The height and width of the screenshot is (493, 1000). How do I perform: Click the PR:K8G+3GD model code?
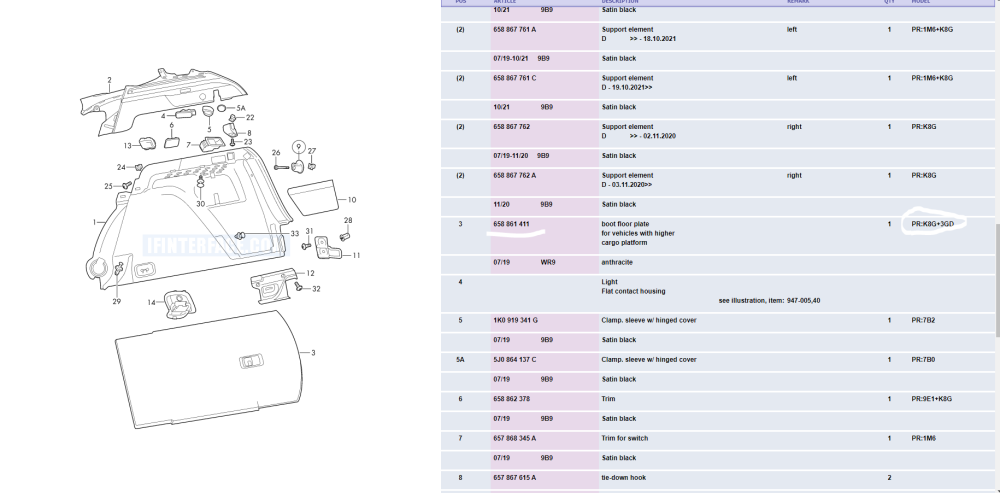tap(933, 224)
